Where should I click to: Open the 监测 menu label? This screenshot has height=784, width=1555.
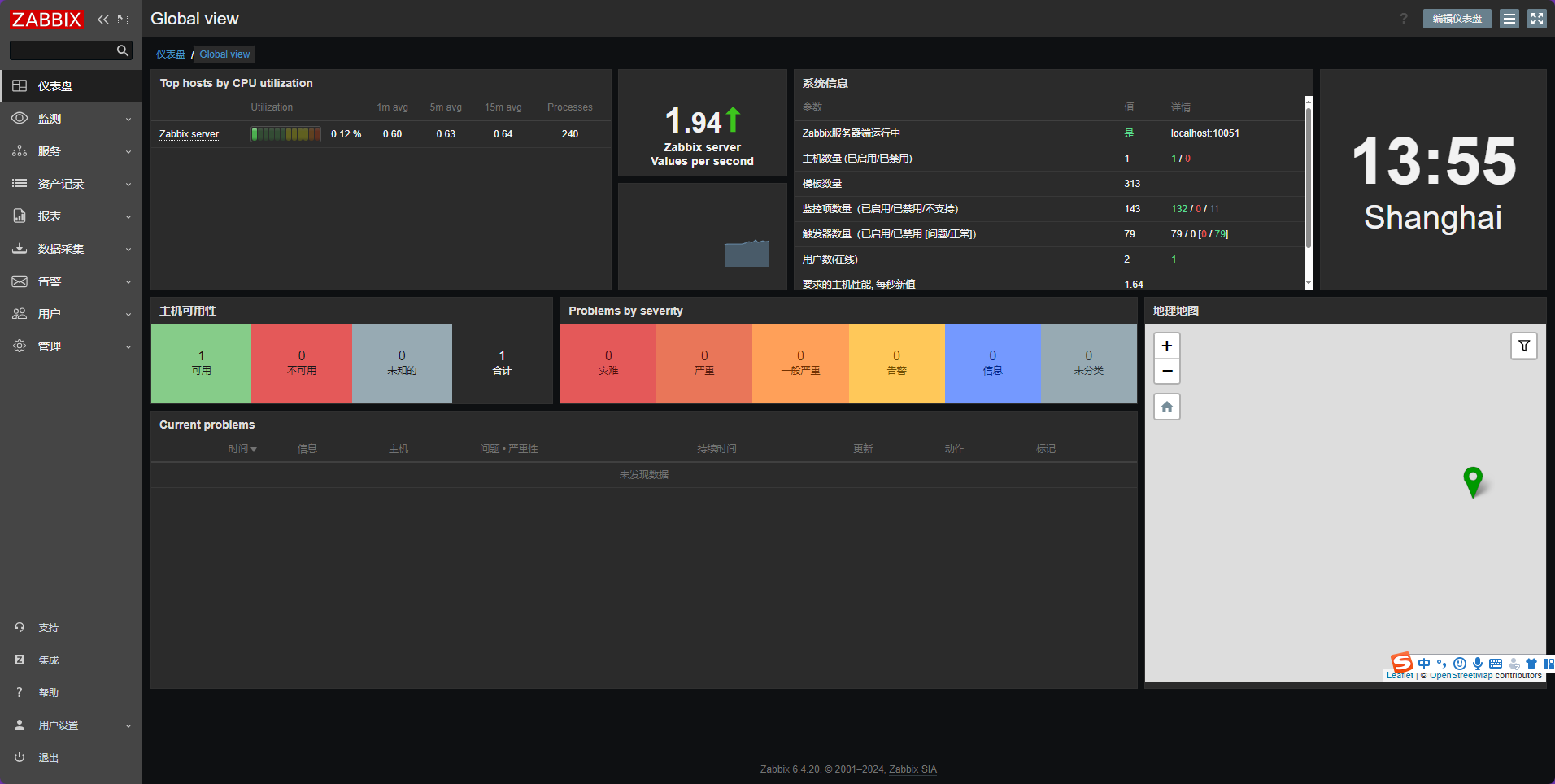pyautogui.click(x=50, y=119)
